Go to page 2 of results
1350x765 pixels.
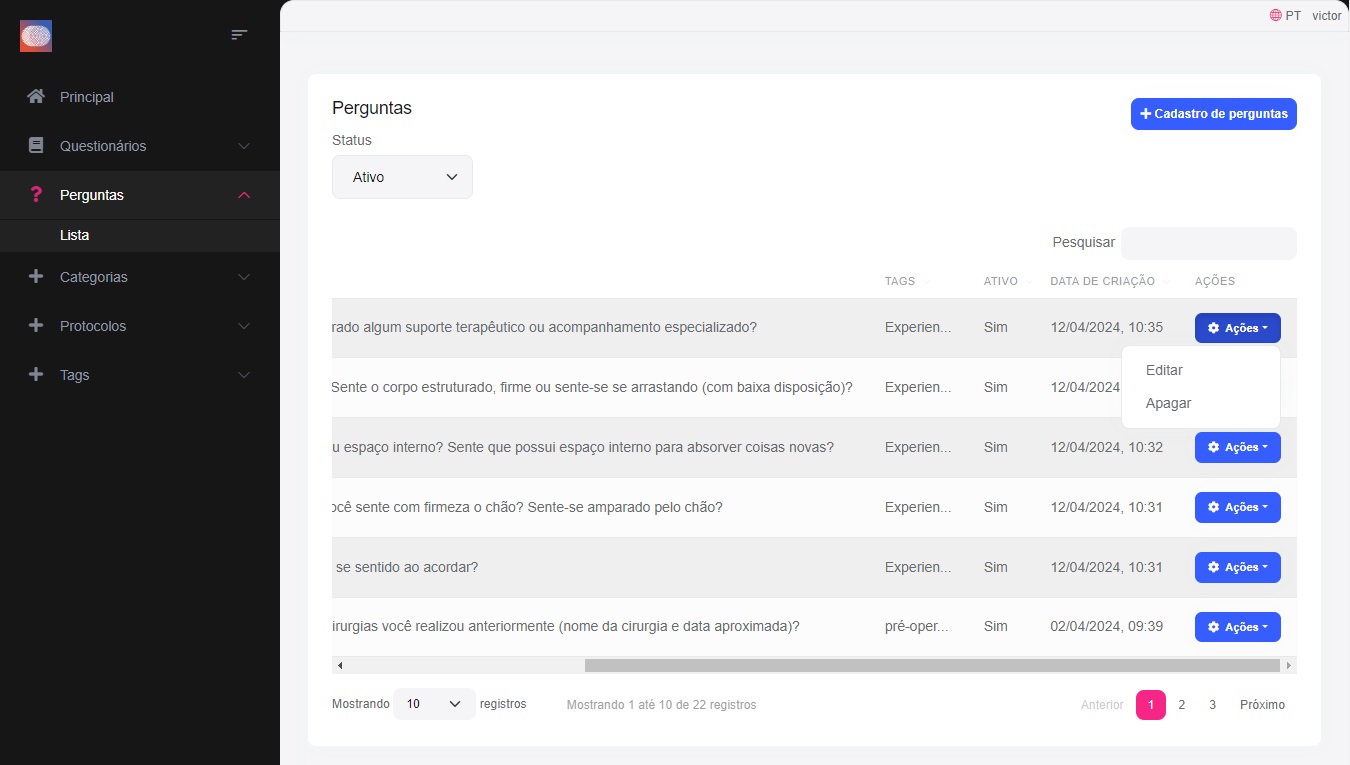(1181, 705)
